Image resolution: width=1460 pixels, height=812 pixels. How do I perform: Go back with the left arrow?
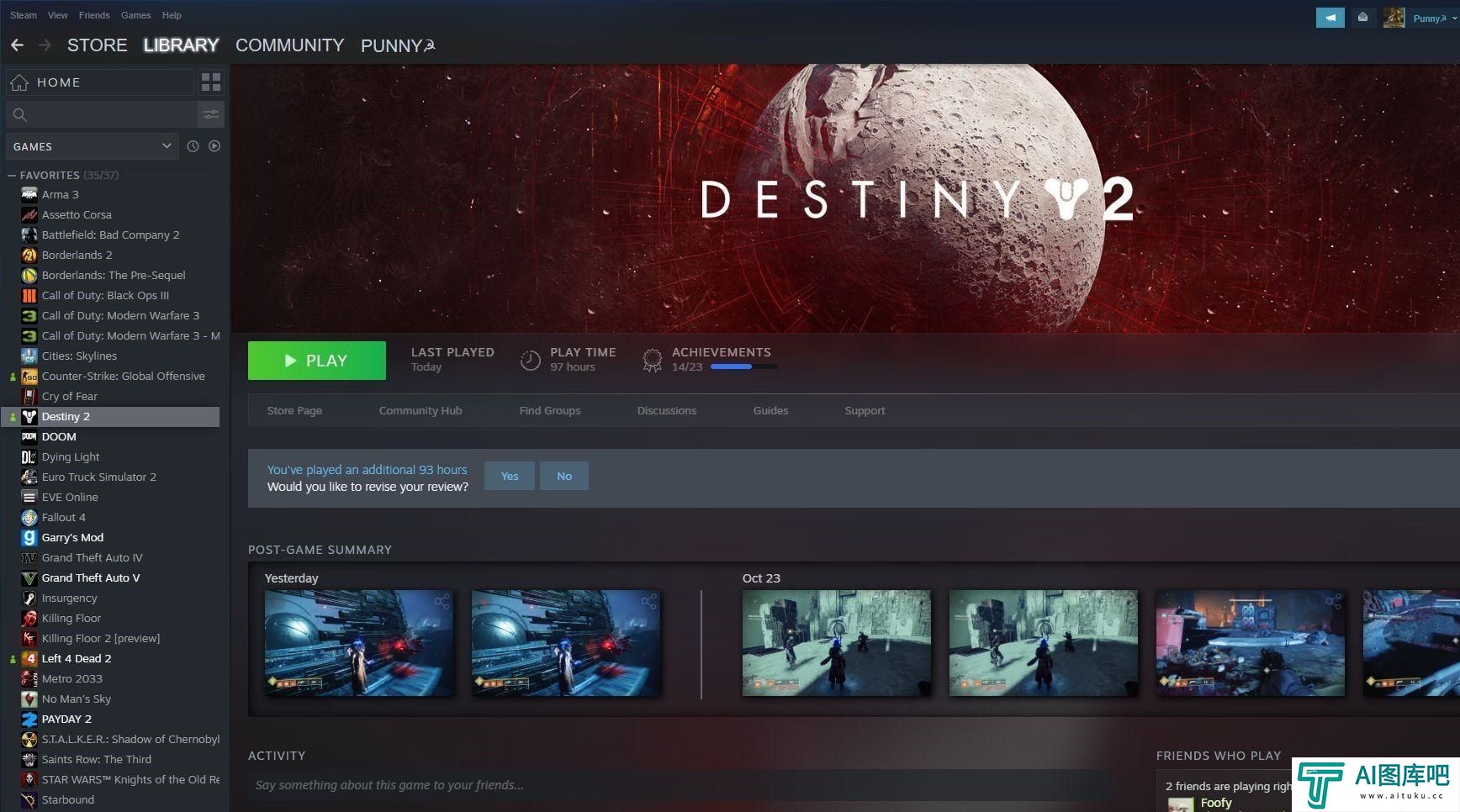(17, 45)
